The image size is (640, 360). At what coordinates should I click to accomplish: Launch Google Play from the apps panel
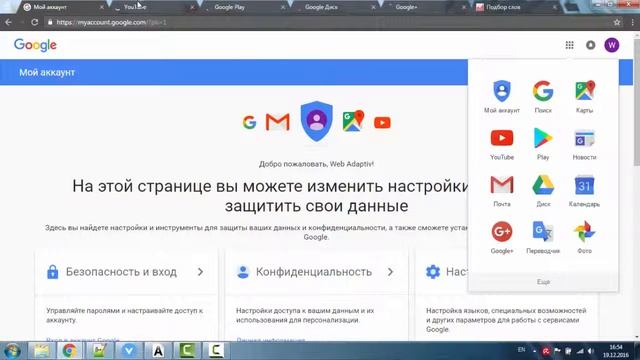543,144
